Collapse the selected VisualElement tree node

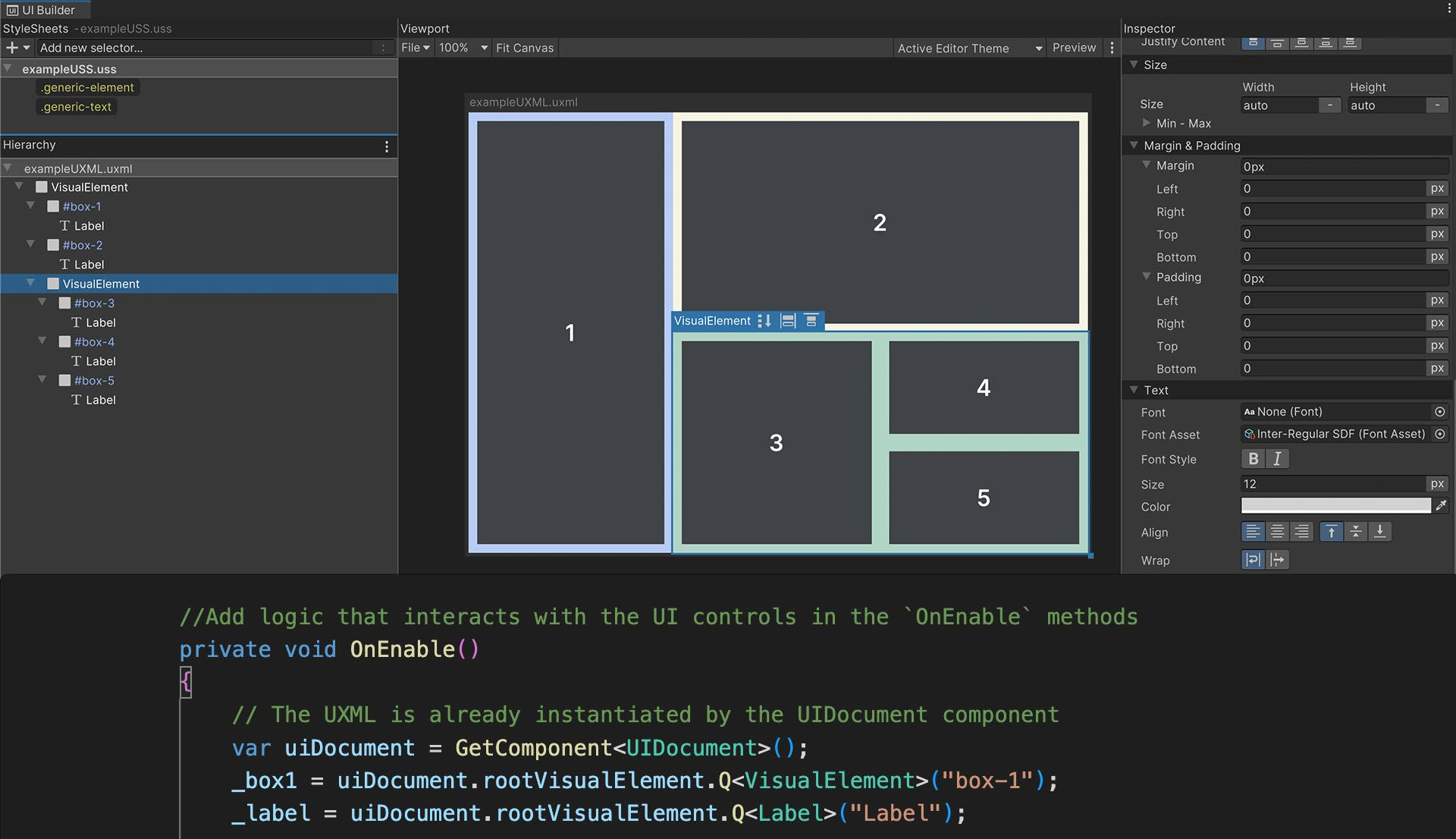pos(31,283)
